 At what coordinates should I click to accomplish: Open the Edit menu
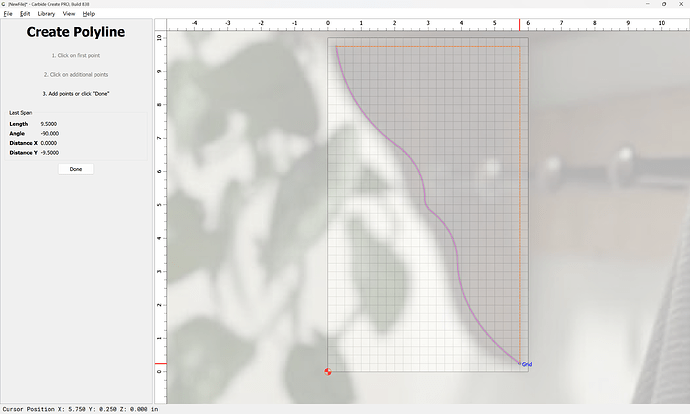pos(25,14)
